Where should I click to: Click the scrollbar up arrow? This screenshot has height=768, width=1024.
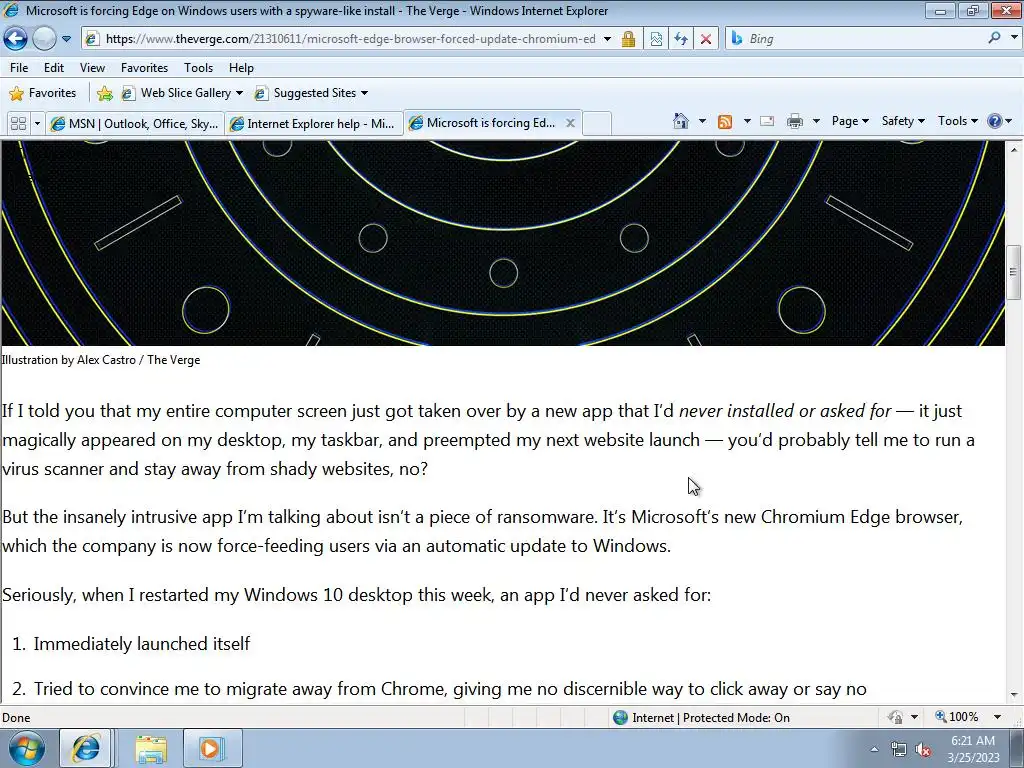pos(1014,150)
